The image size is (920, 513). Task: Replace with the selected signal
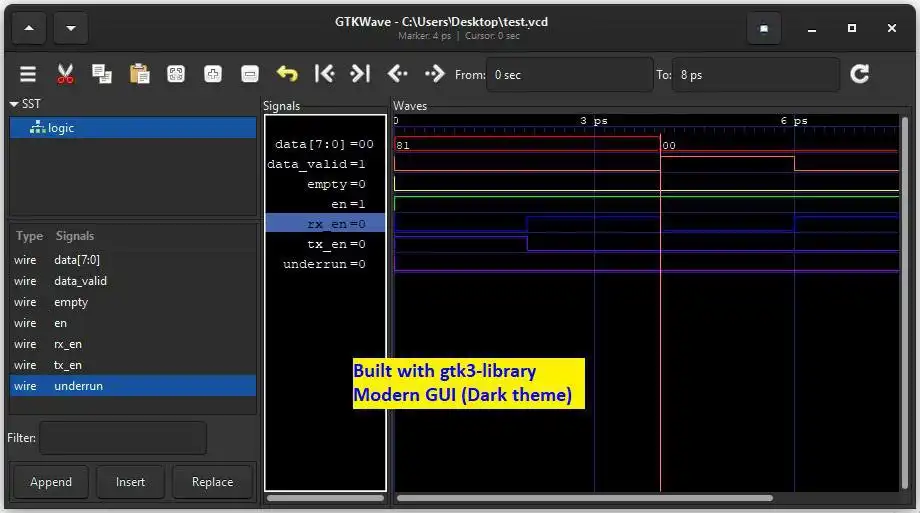(x=212, y=482)
